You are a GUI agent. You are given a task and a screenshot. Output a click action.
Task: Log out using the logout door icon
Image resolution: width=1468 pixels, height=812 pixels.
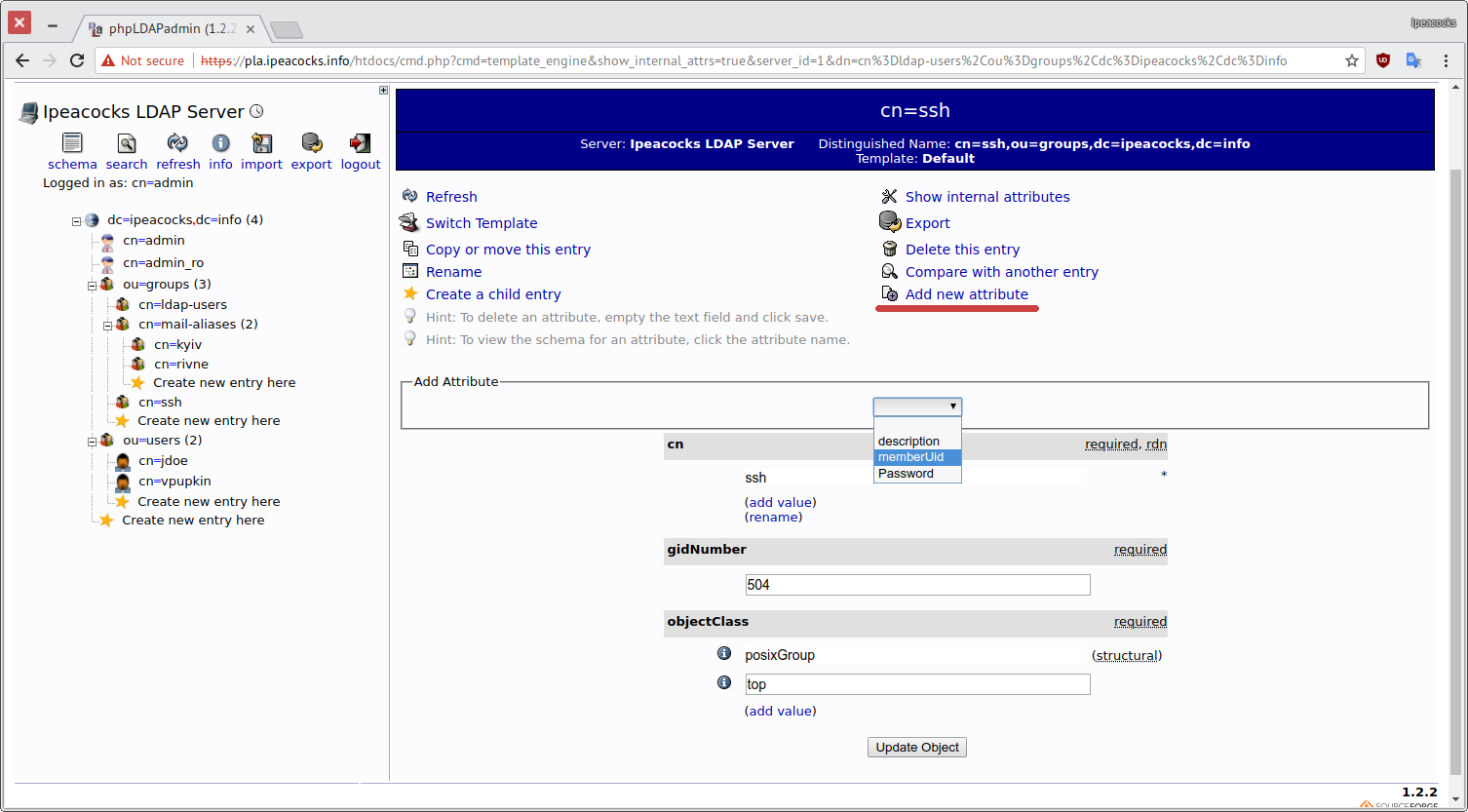tap(360, 144)
